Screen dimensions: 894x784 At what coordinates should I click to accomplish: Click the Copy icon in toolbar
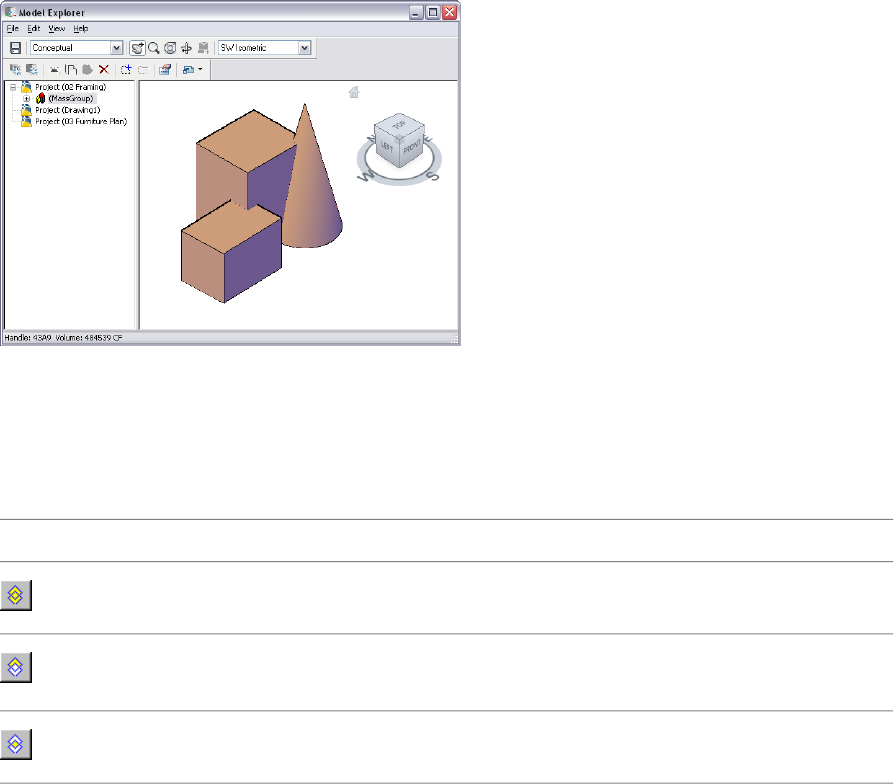(71, 70)
